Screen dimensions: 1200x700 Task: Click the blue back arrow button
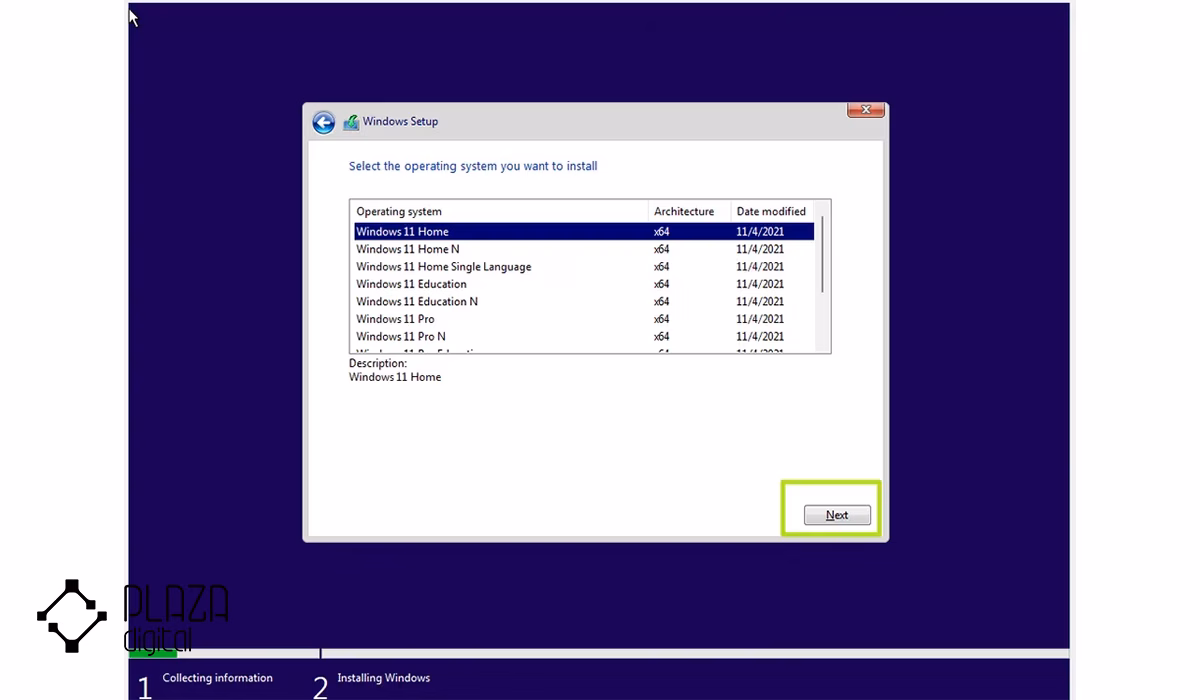coord(323,122)
